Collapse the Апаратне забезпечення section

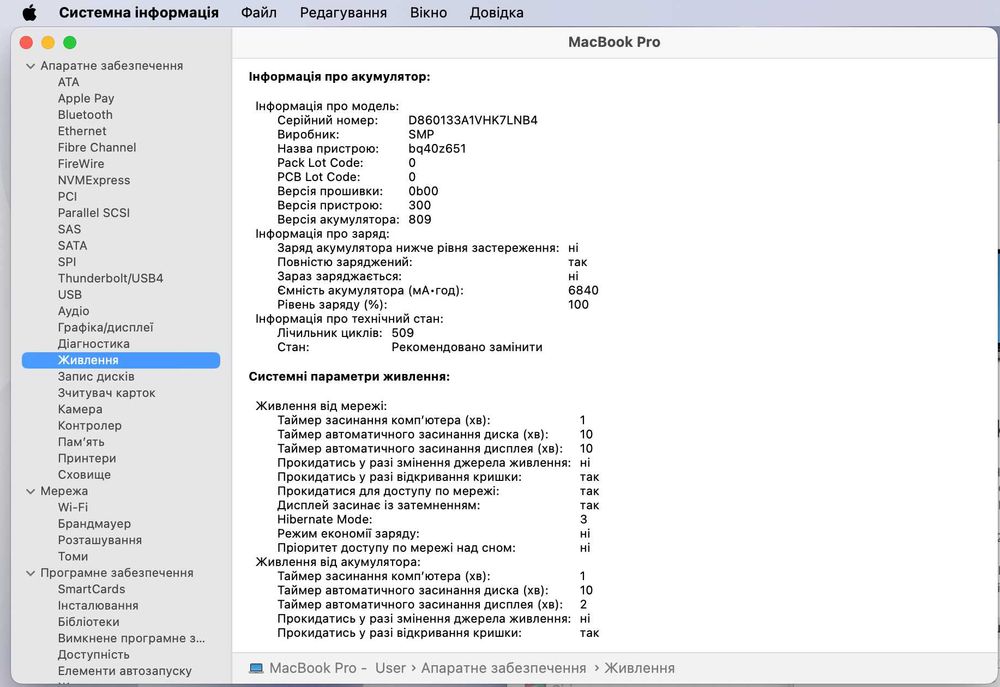(30, 66)
